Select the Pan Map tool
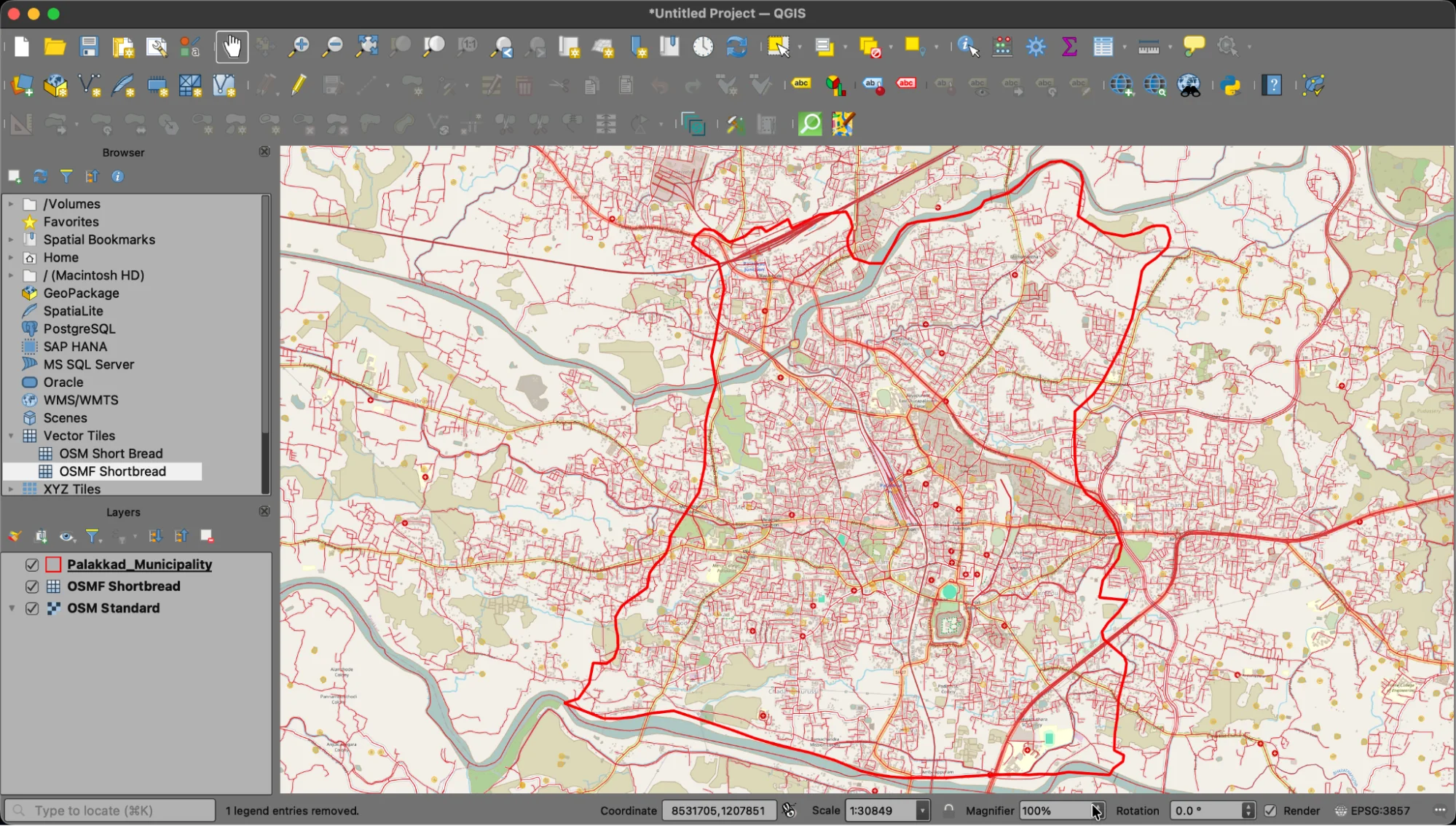The image size is (1456, 826). [x=232, y=46]
